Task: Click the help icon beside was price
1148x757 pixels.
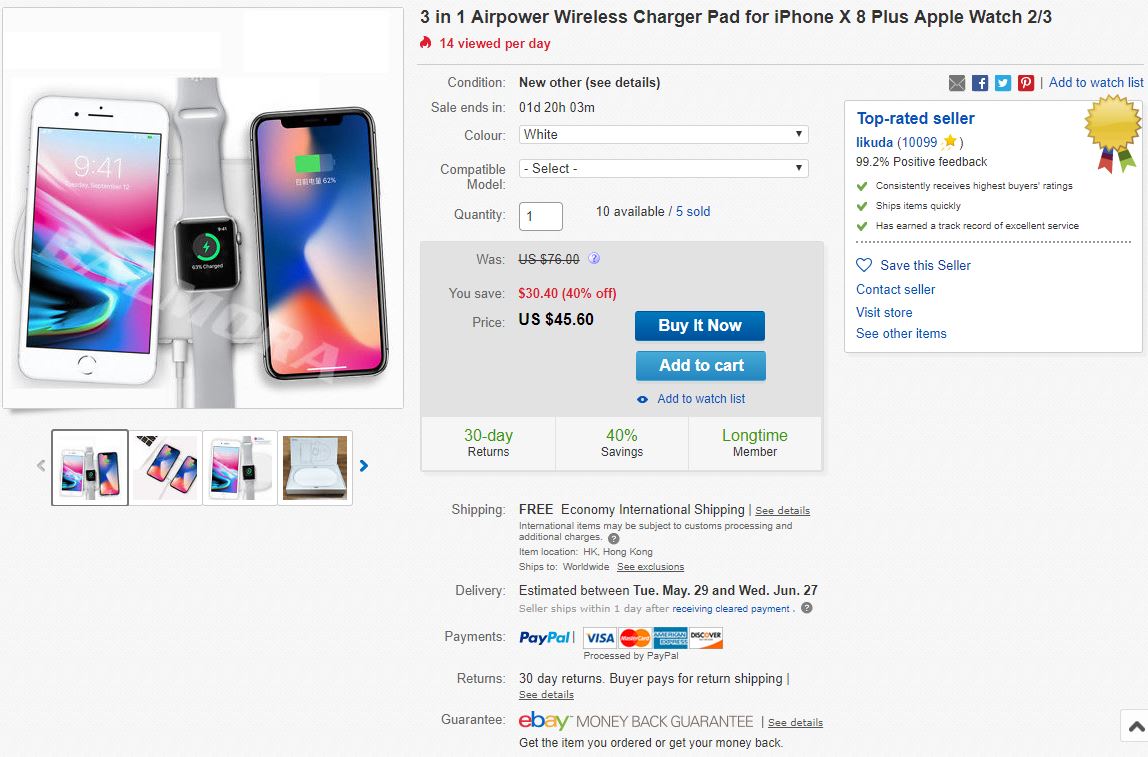Action: coord(594,259)
